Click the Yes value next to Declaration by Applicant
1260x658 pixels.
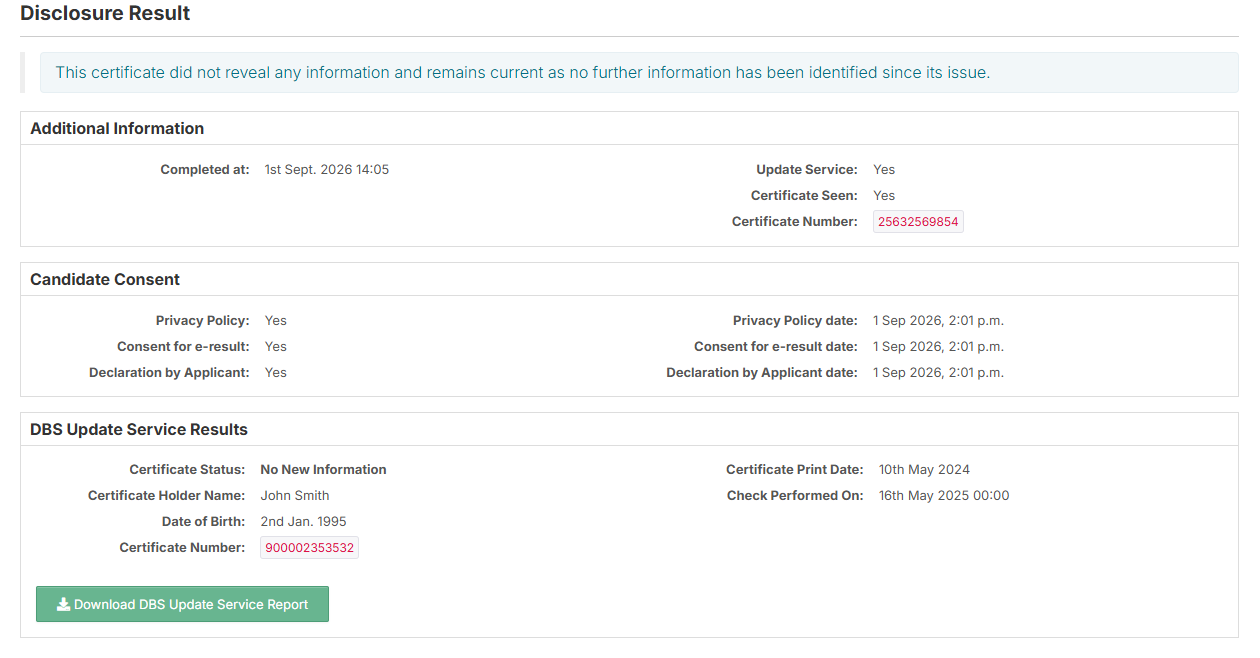point(276,373)
